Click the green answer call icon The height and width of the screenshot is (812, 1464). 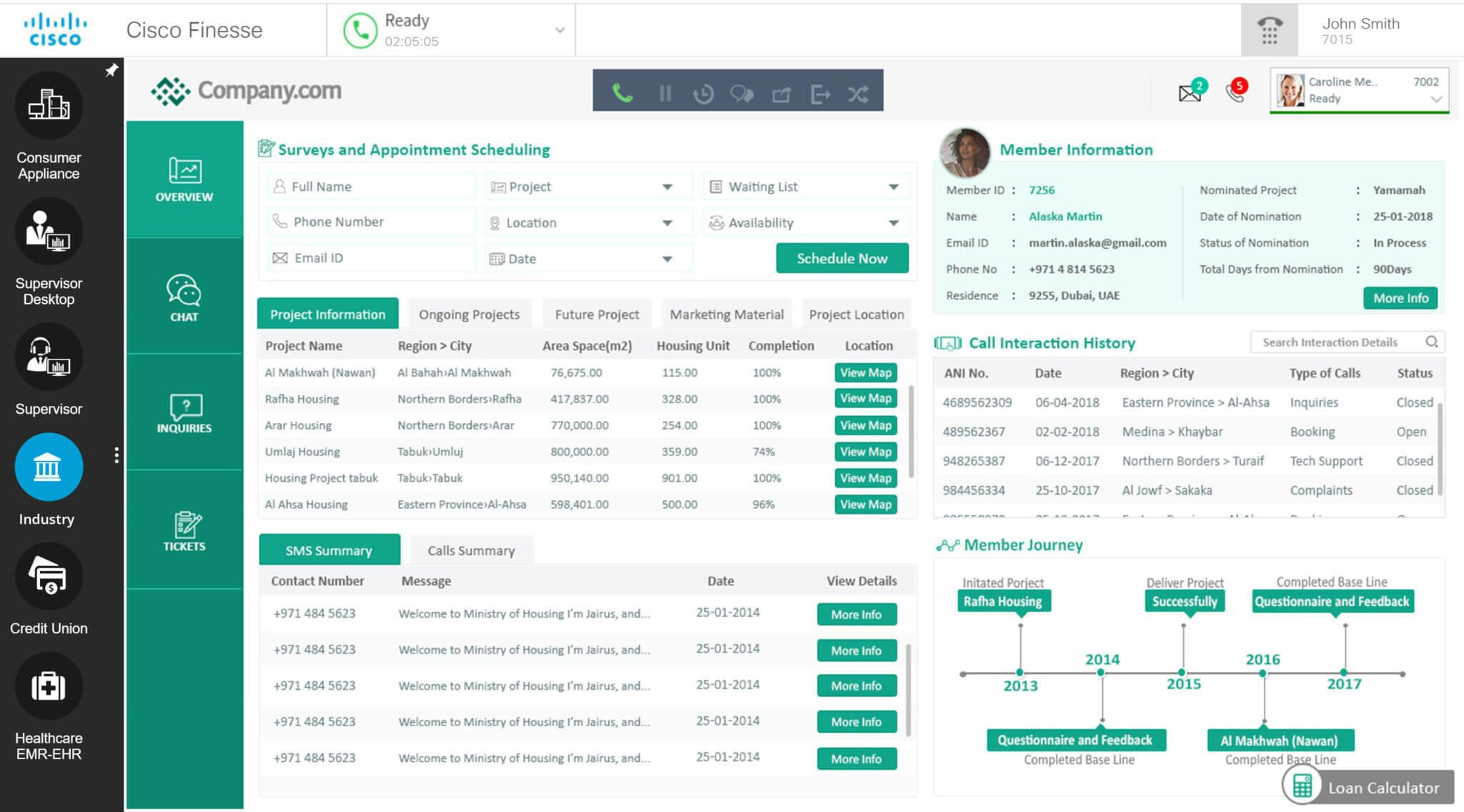pos(622,93)
